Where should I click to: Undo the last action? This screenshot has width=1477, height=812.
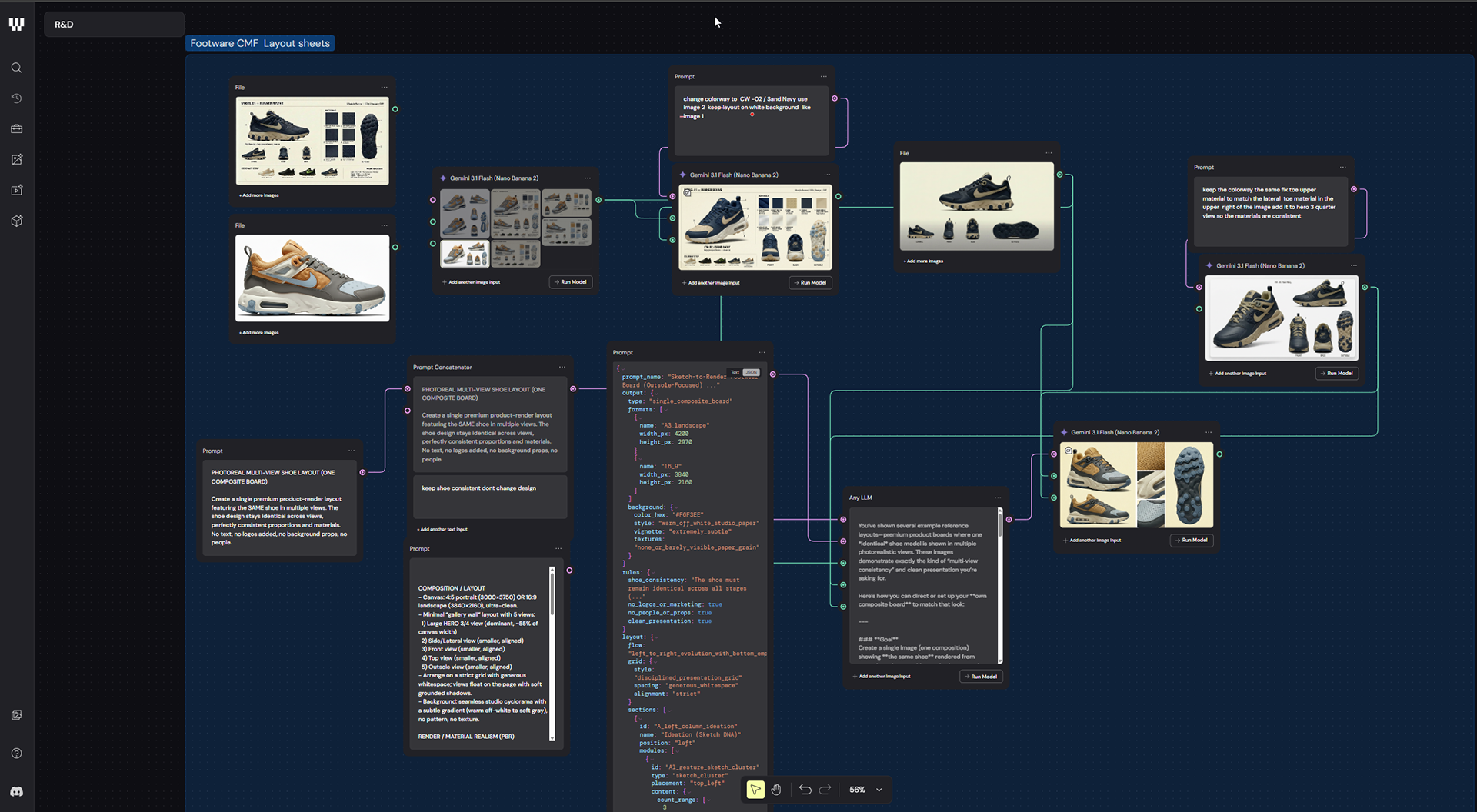(x=805, y=790)
